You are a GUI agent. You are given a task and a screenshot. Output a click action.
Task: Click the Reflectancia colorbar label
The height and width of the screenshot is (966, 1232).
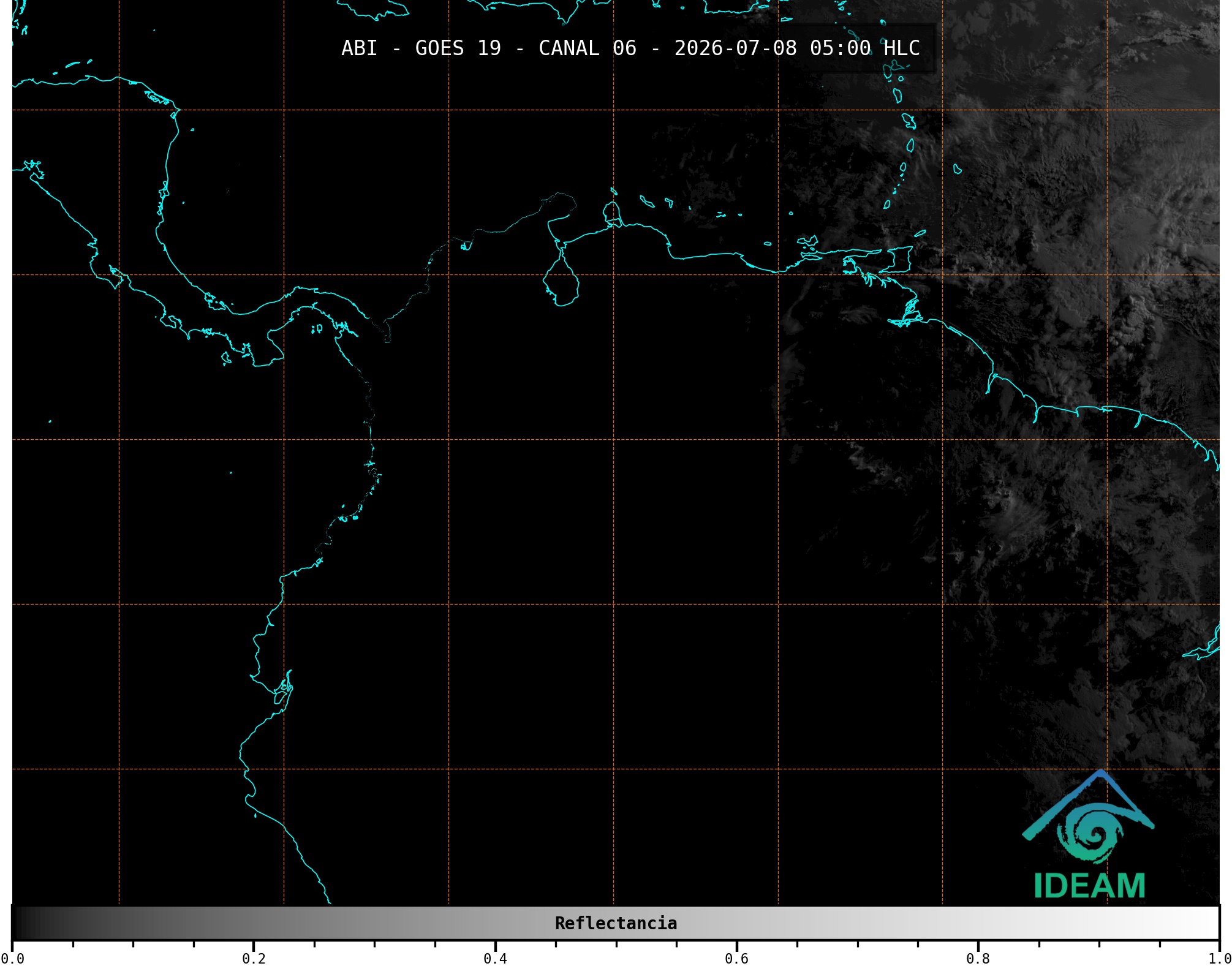(x=616, y=923)
